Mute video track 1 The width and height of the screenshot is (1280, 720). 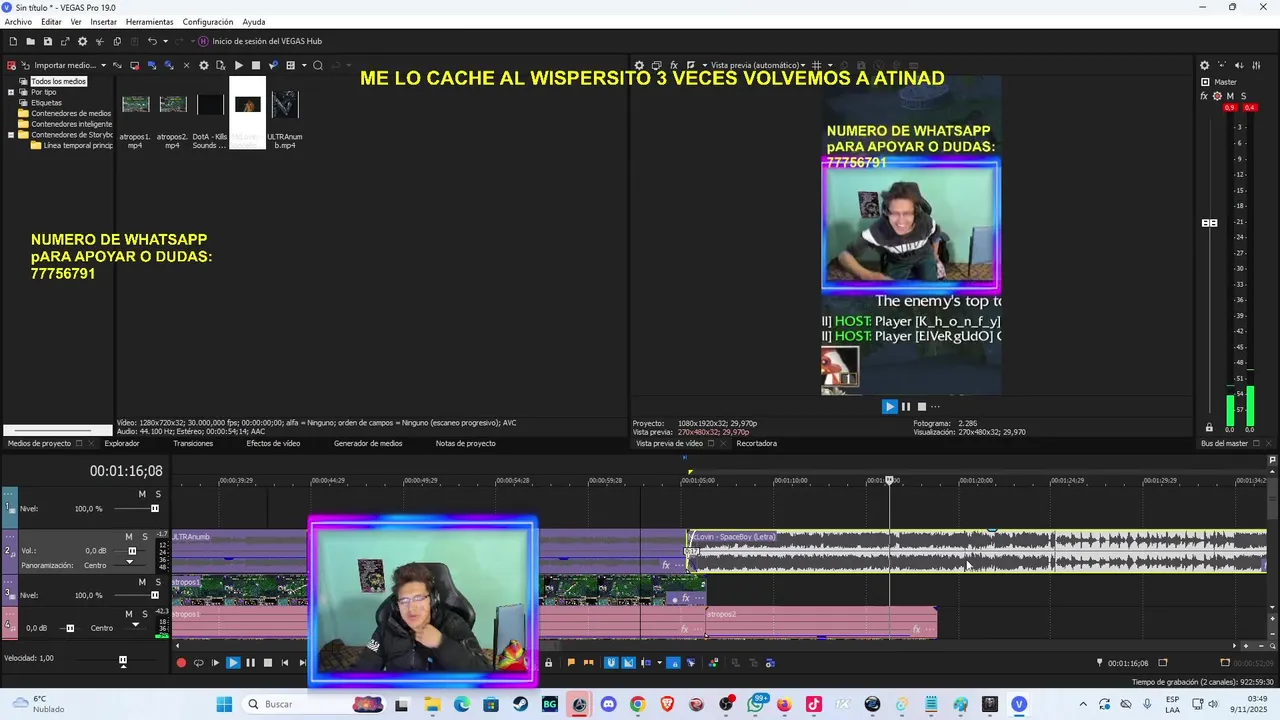coord(142,494)
